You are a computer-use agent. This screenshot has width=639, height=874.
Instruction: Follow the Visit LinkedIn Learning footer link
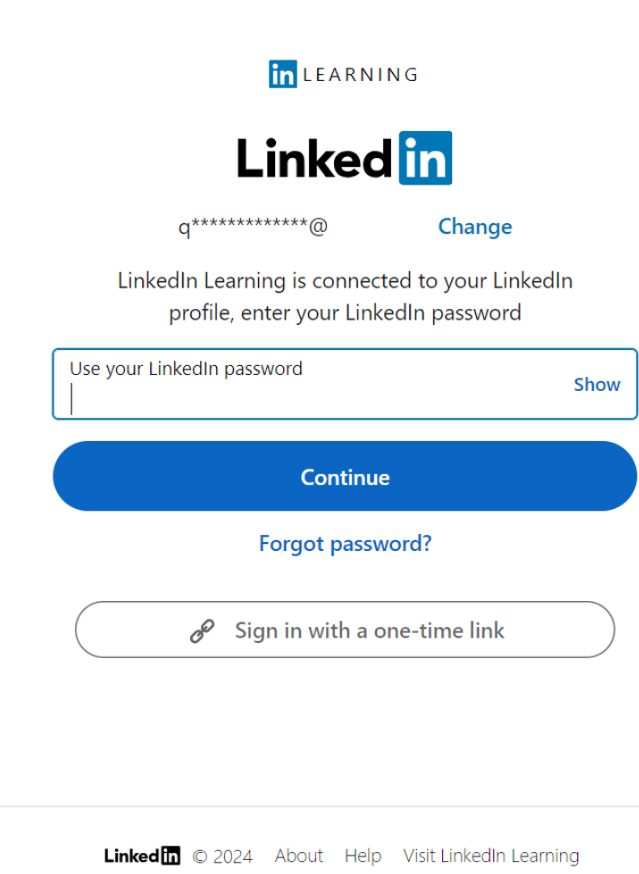click(491, 856)
